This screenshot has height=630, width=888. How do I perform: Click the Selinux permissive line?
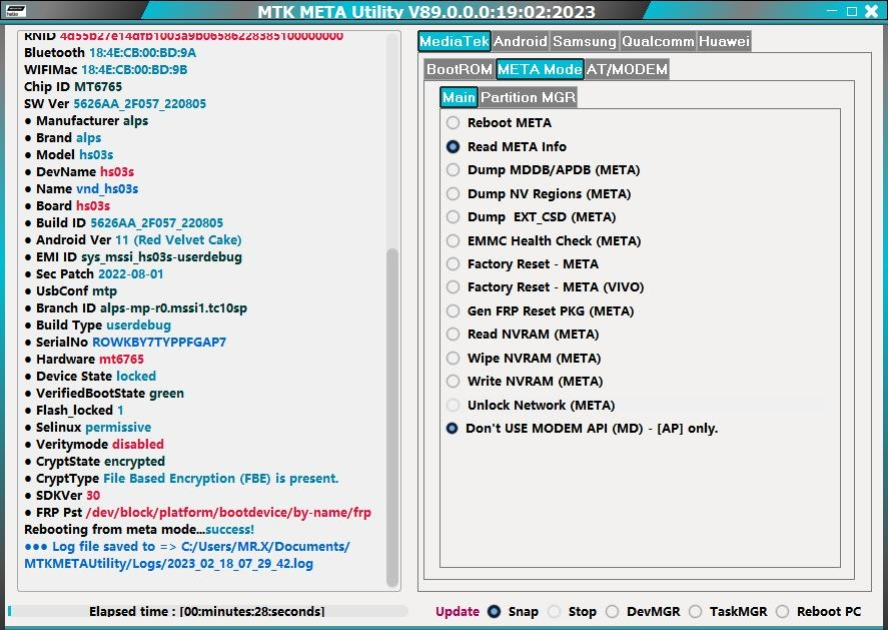[x=88, y=427]
